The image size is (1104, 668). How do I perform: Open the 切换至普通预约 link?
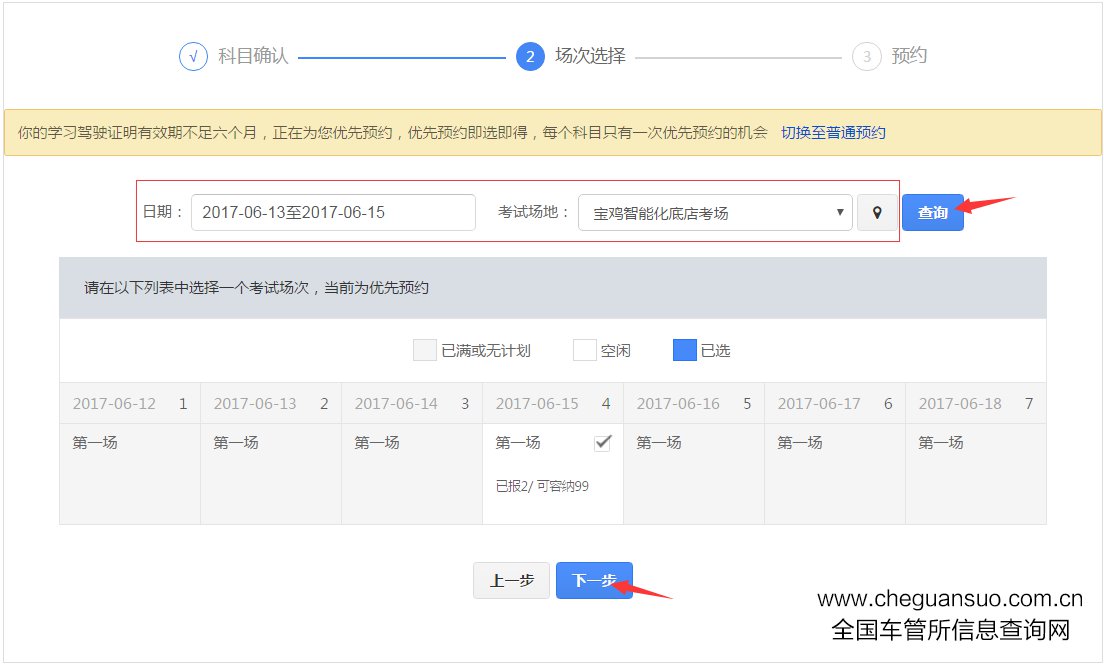[833, 133]
